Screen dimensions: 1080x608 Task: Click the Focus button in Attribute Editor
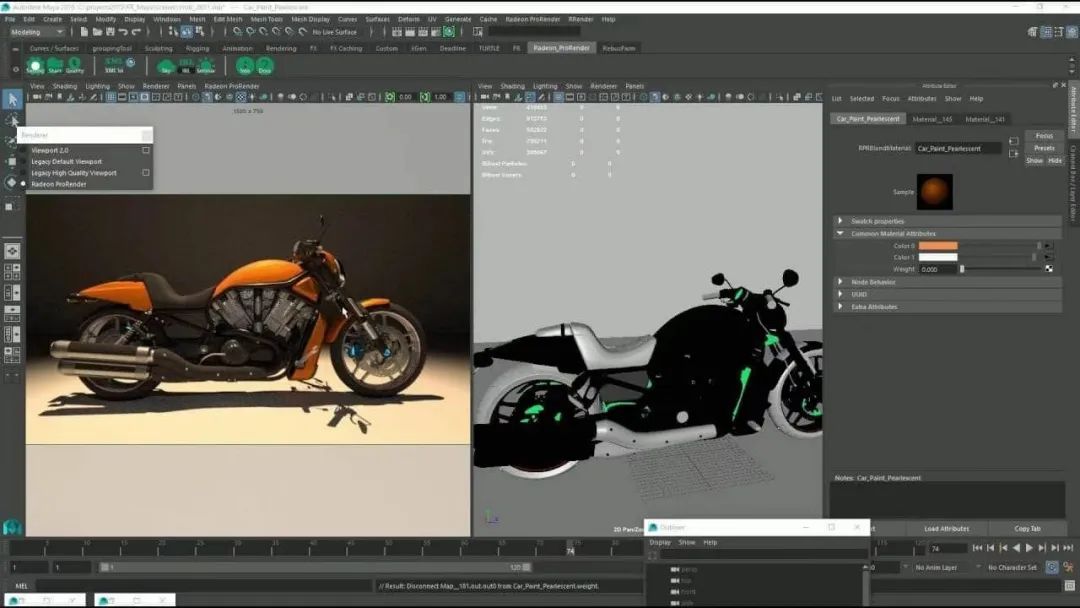[x=1044, y=136]
